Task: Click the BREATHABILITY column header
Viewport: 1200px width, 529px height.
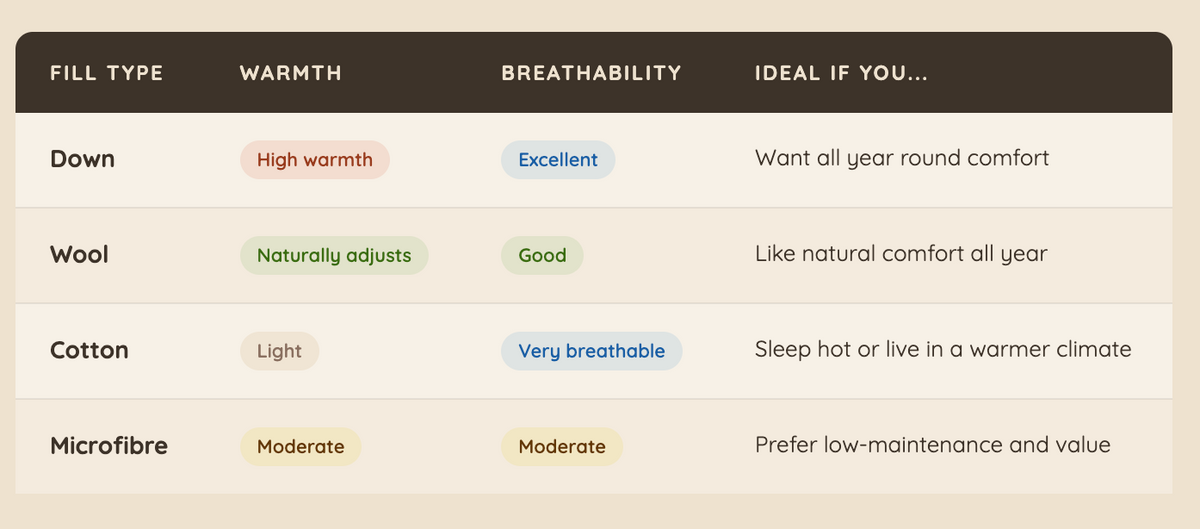Action: pyautogui.click(x=591, y=73)
